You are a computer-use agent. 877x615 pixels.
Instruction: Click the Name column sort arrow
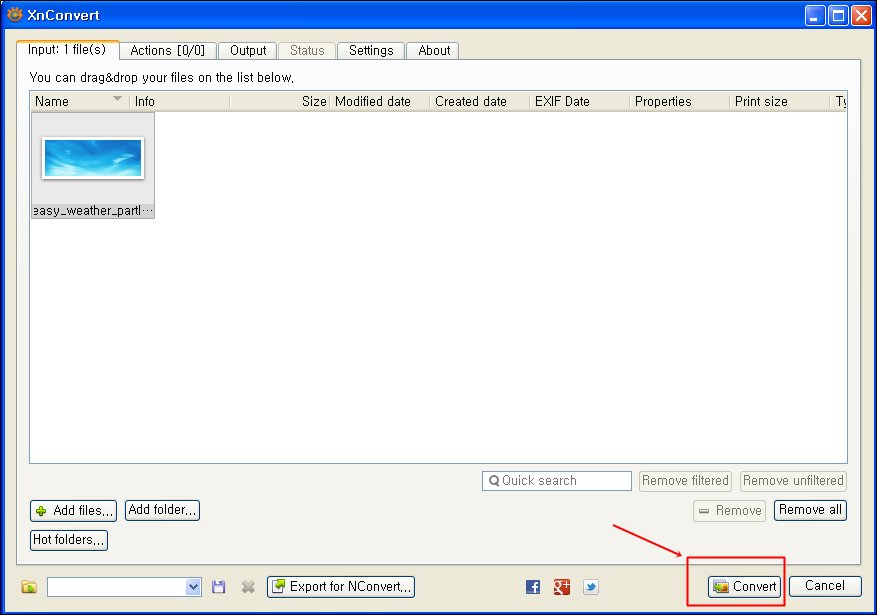[118, 100]
